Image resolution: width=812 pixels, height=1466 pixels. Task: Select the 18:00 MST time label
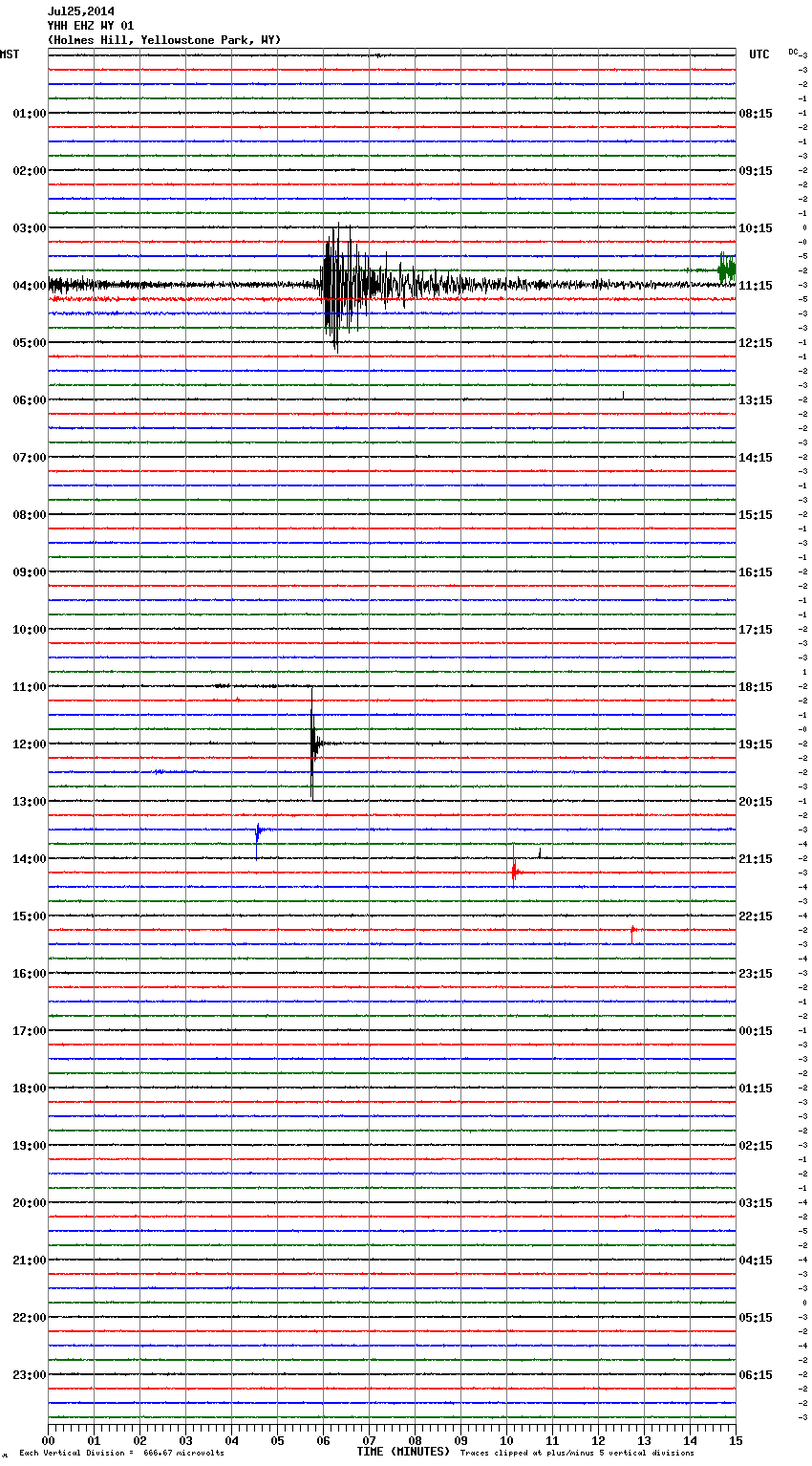(x=30, y=1089)
